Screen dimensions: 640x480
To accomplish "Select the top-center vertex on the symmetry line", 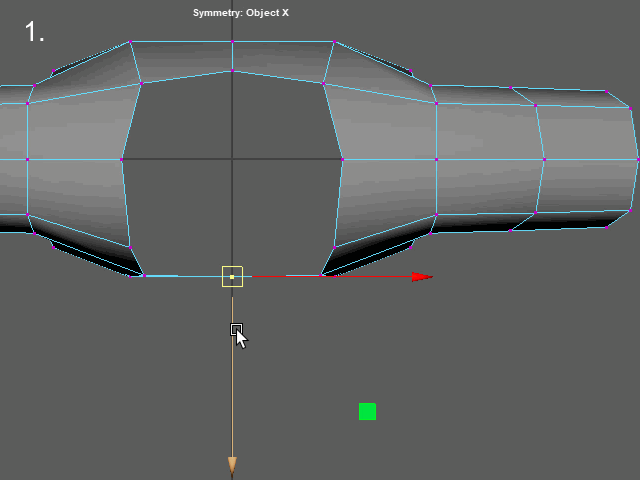I will pos(232,42).
